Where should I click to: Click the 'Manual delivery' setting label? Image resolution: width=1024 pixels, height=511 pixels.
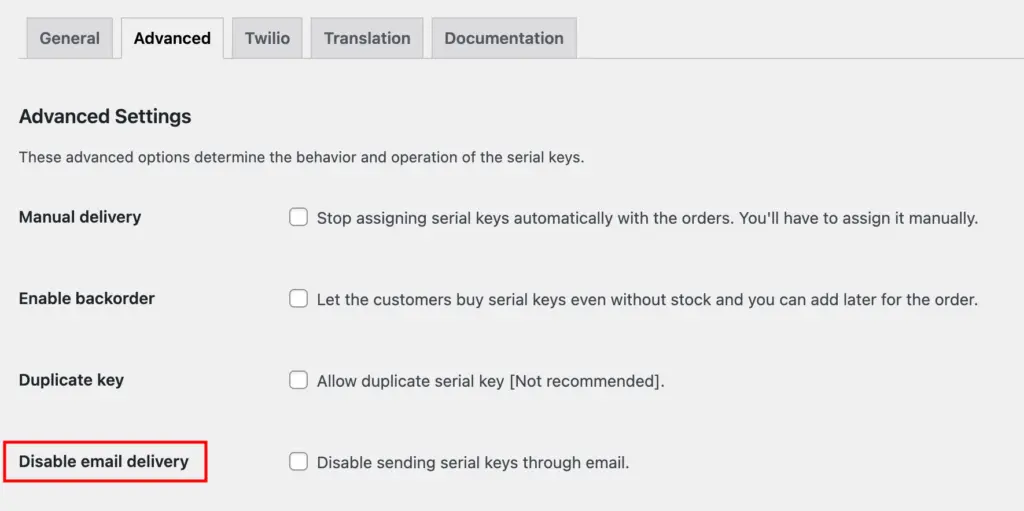80,217
